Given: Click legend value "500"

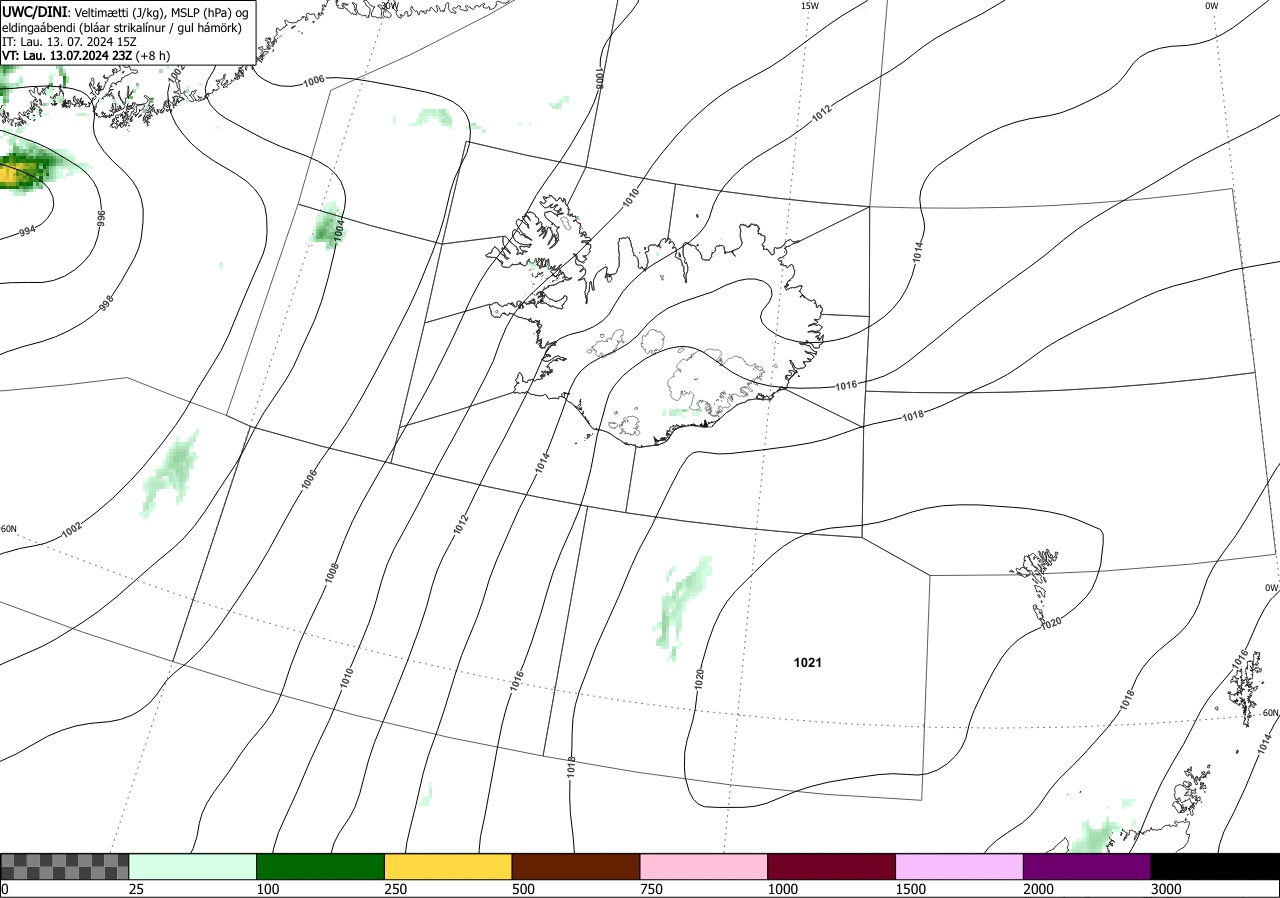Looking at the screenshot, I should click(x=523, y=889).
